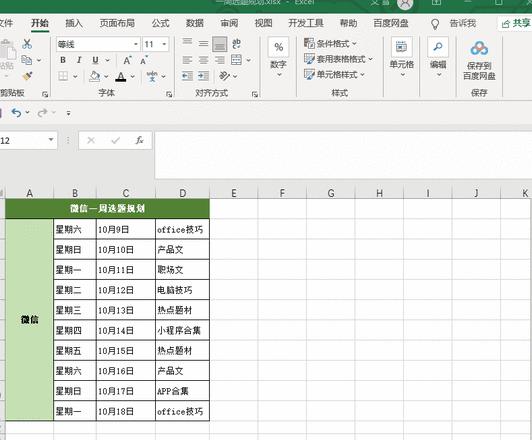Click the formula bar Cancel X icon
The width and height of the screenshot is (532, 440).
[x=91, y=140]
